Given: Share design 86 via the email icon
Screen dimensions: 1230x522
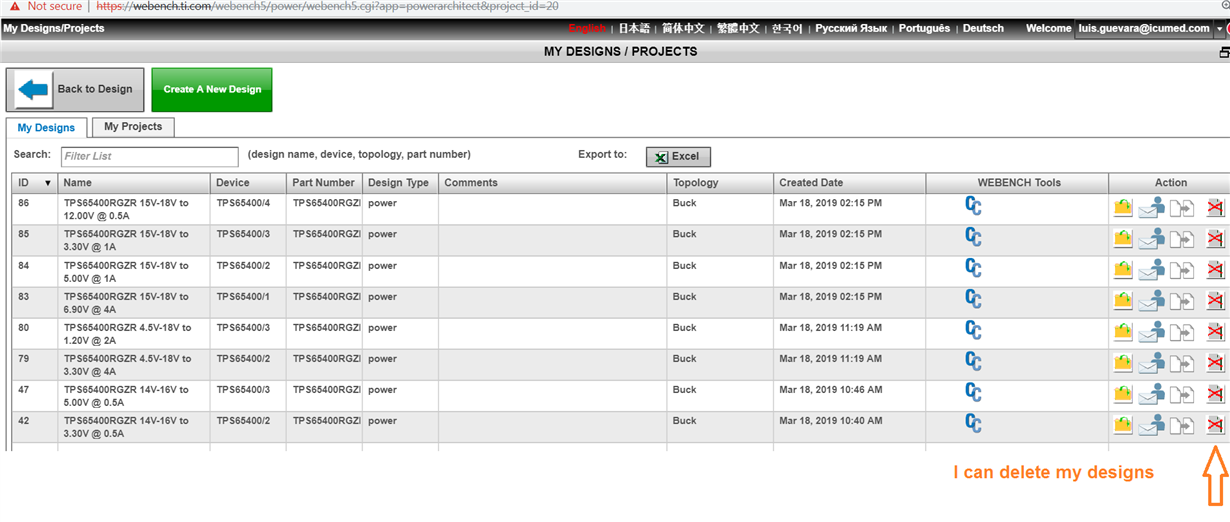Looking at the screenshot, I should tap(1153, 208).
